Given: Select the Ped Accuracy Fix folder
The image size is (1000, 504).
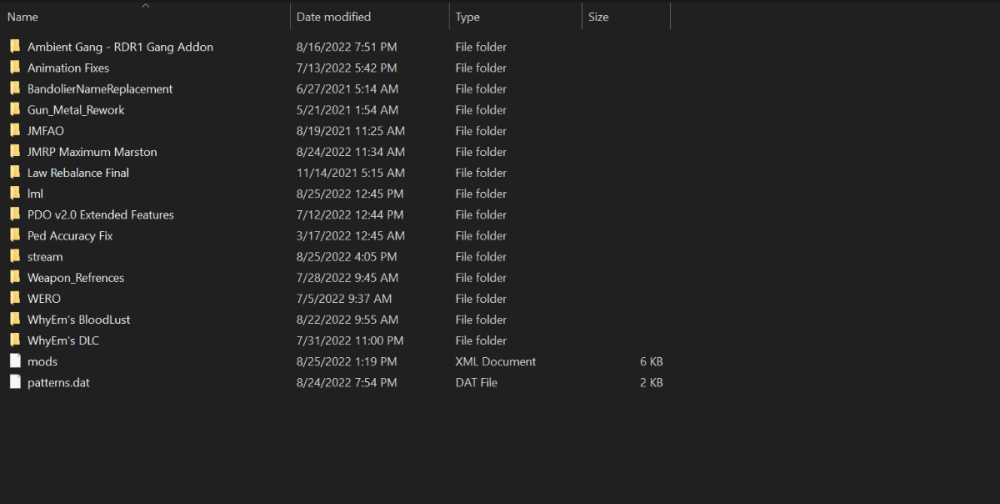Looking at the screenshot, I should 70,236.
